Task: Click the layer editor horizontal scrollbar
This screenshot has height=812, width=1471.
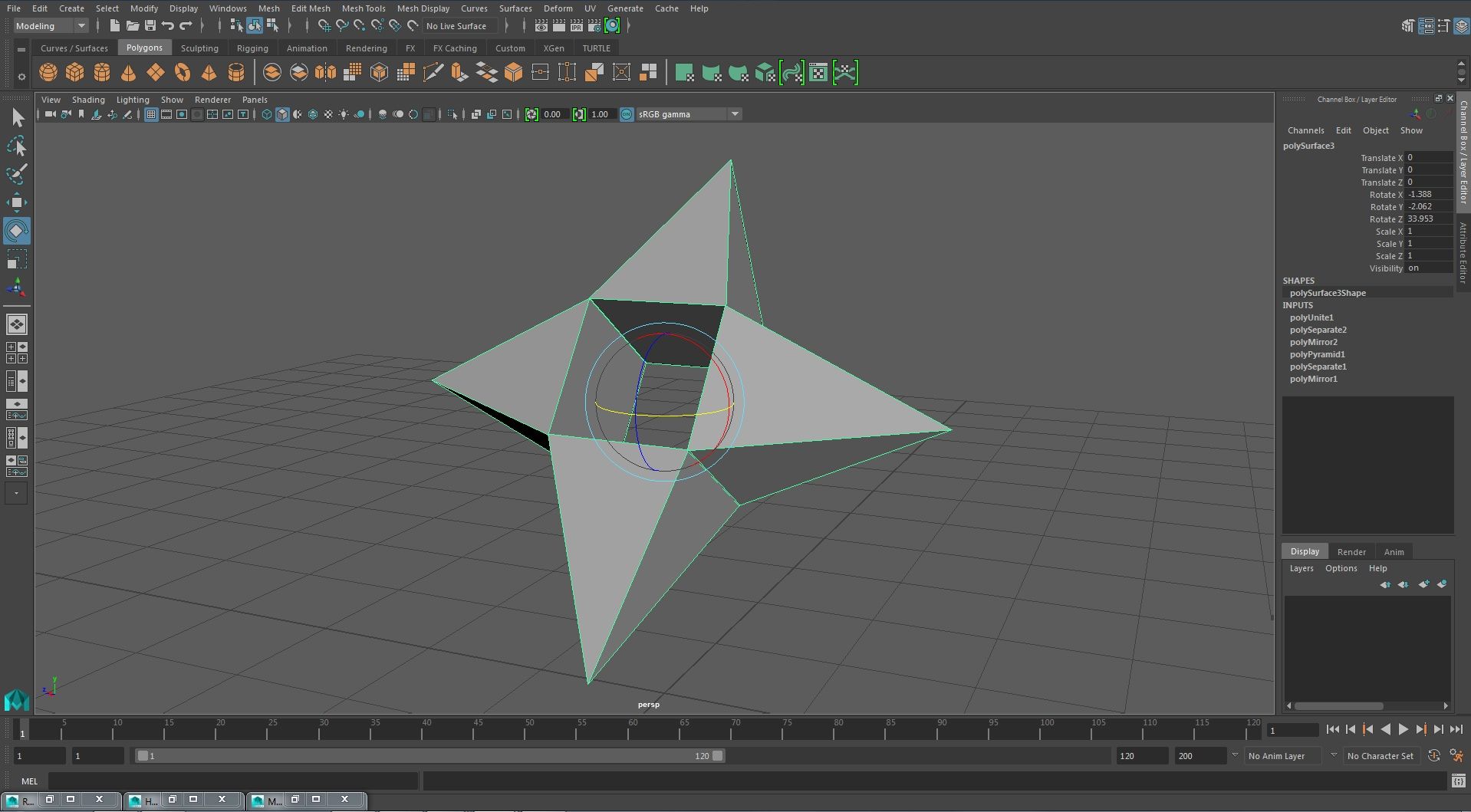Action: [x=1339, y=705]
